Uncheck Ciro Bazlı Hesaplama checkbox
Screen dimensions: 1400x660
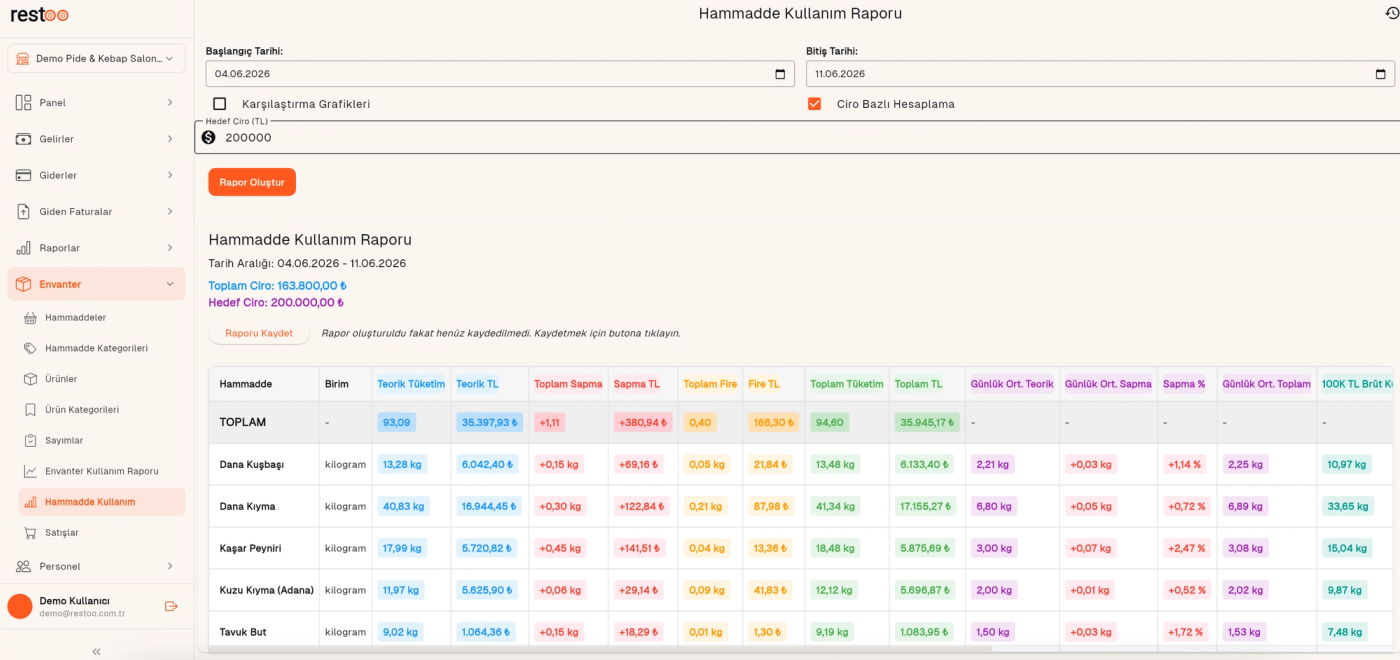tap(814, 104)
